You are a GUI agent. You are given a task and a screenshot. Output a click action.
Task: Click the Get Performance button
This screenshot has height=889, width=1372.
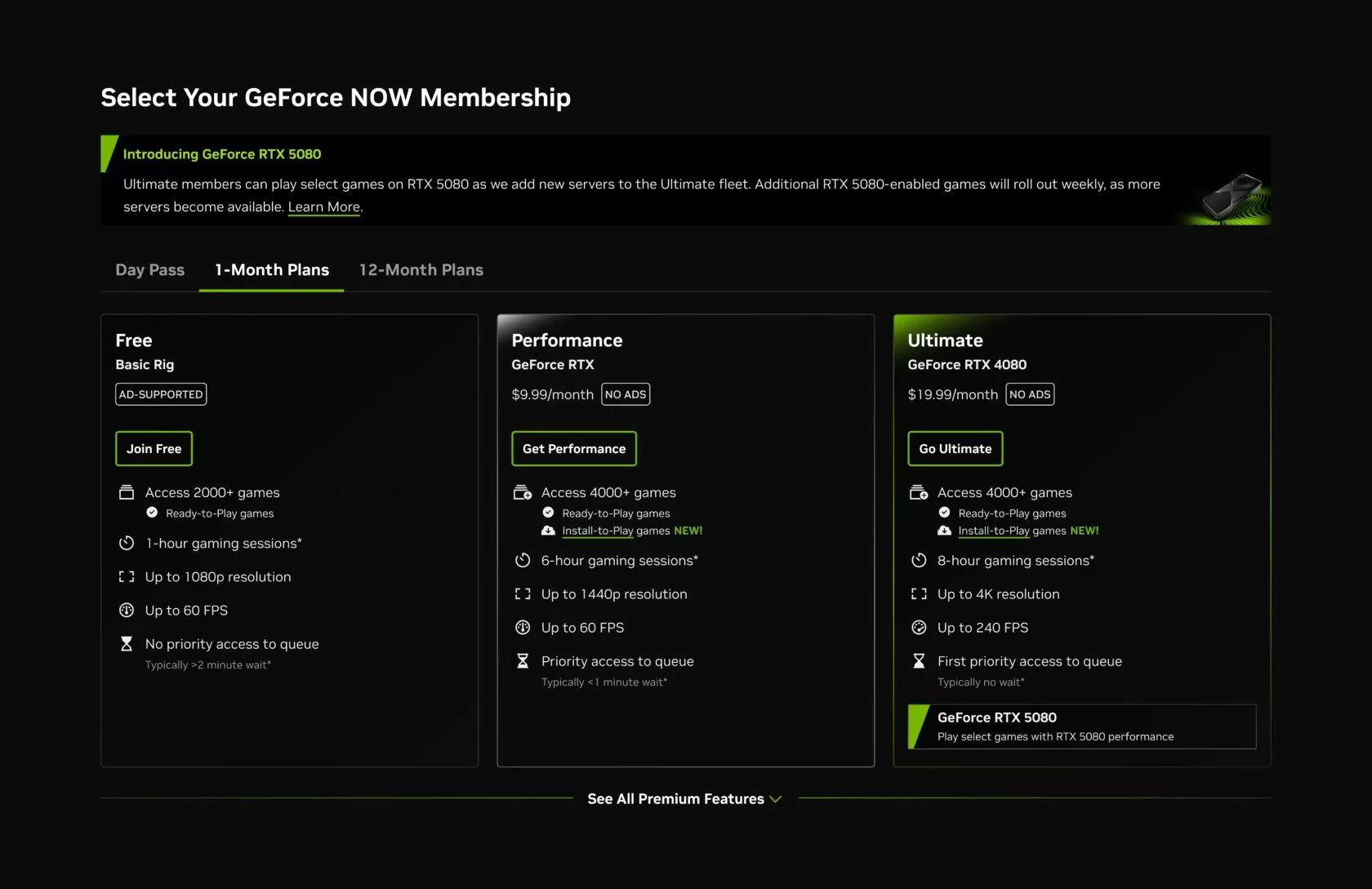click(x=574, y=449)
